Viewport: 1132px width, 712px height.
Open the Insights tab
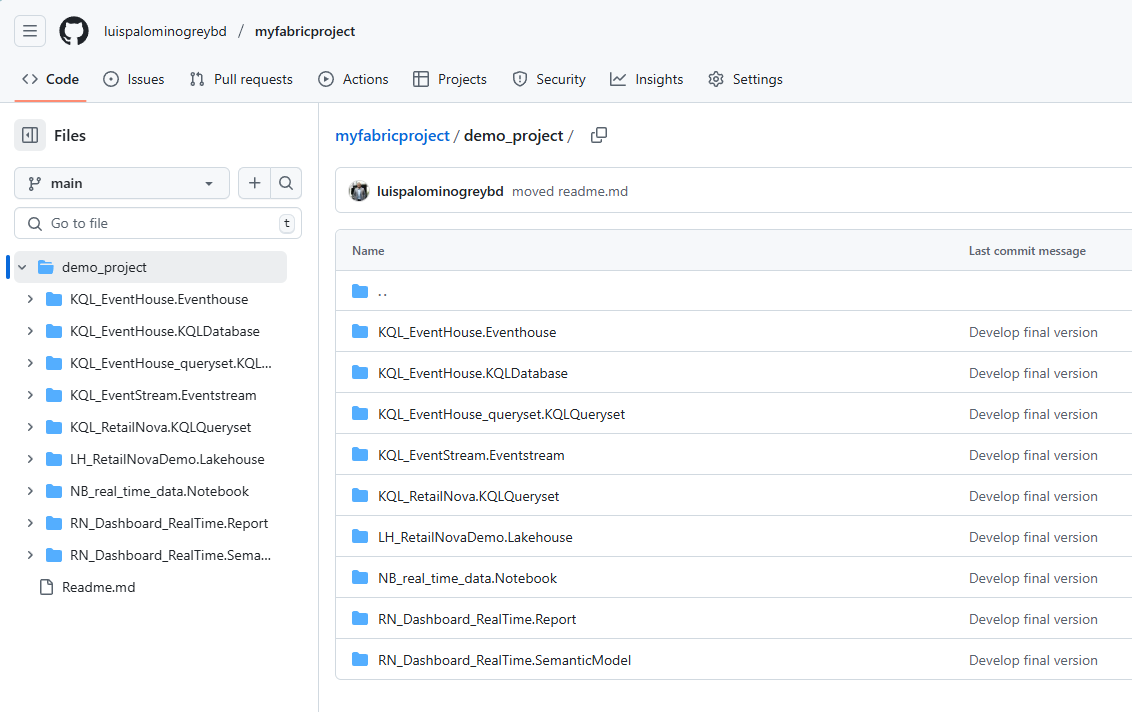[647, 79]
